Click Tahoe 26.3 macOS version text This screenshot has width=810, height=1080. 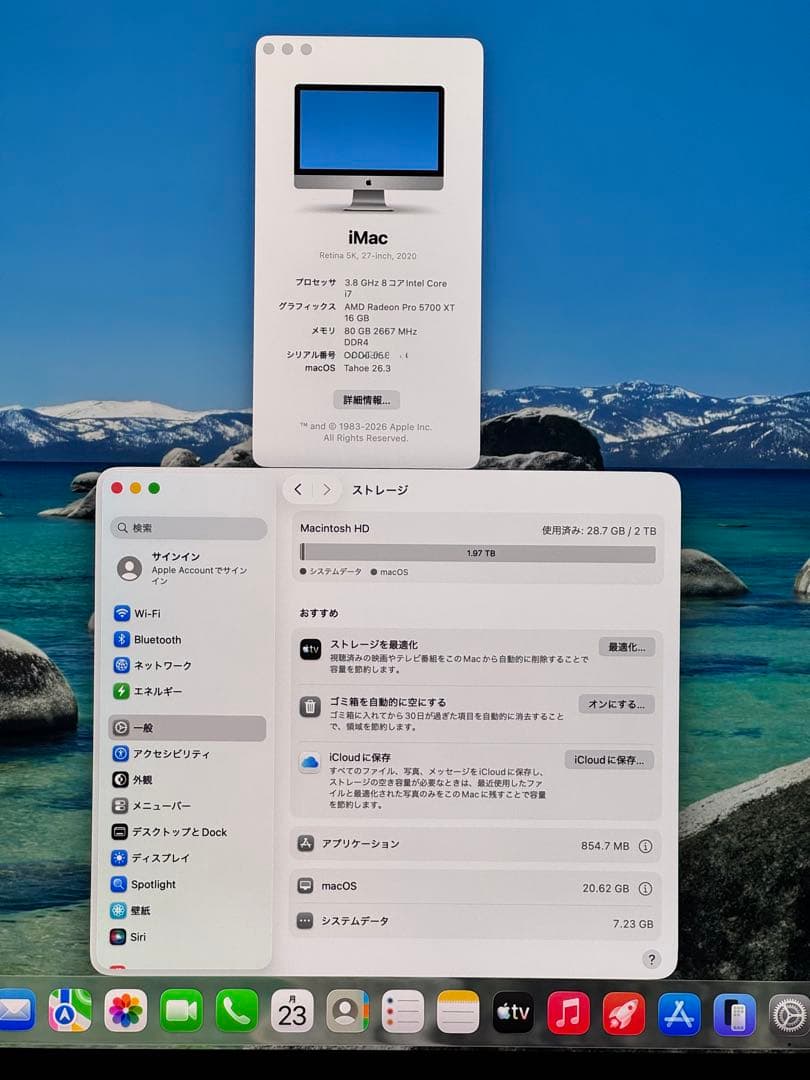(367, 368)
